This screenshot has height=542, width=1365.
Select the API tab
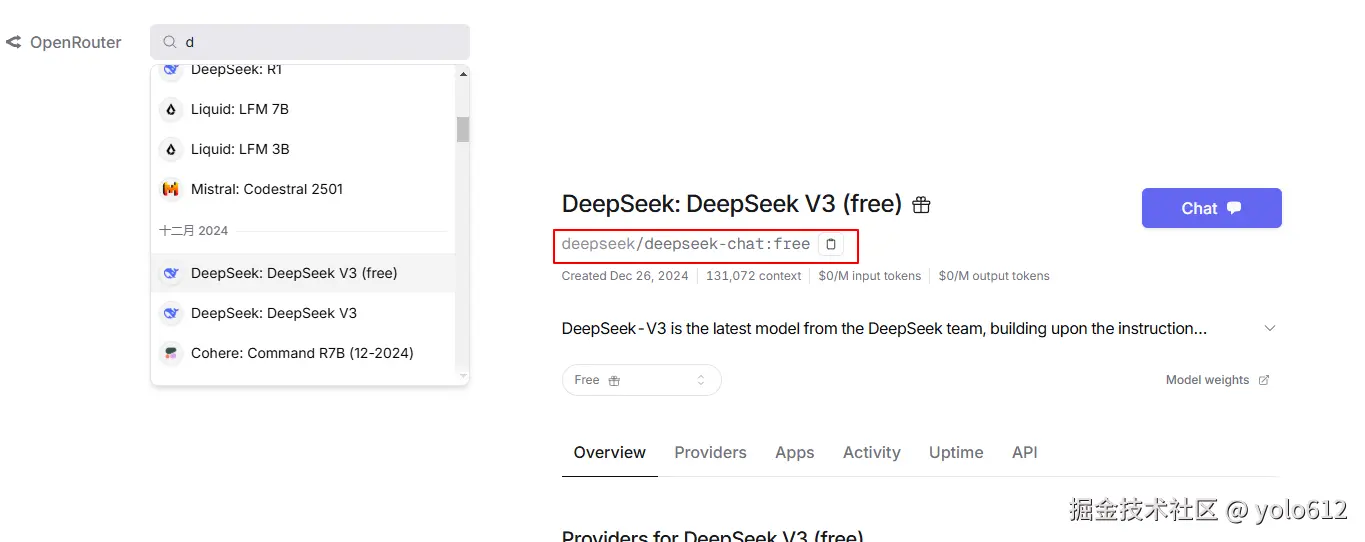[1024, 453]
